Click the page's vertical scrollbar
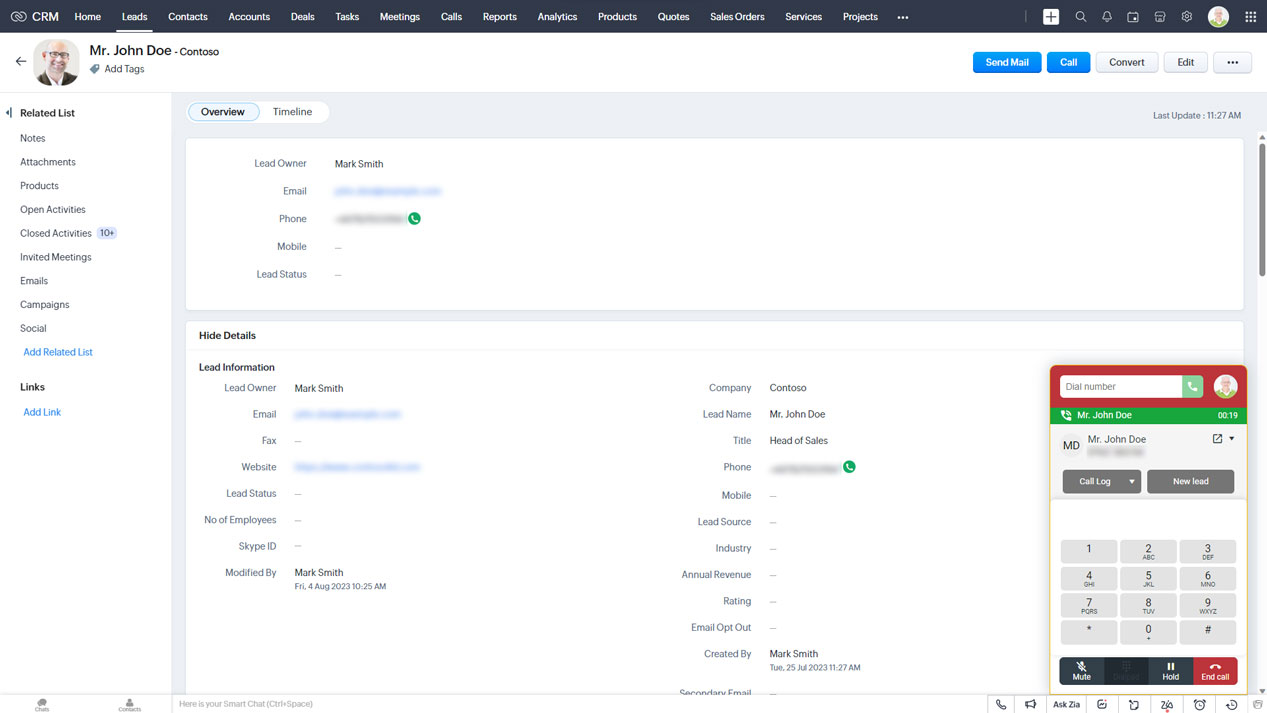 coord(1261,210)
